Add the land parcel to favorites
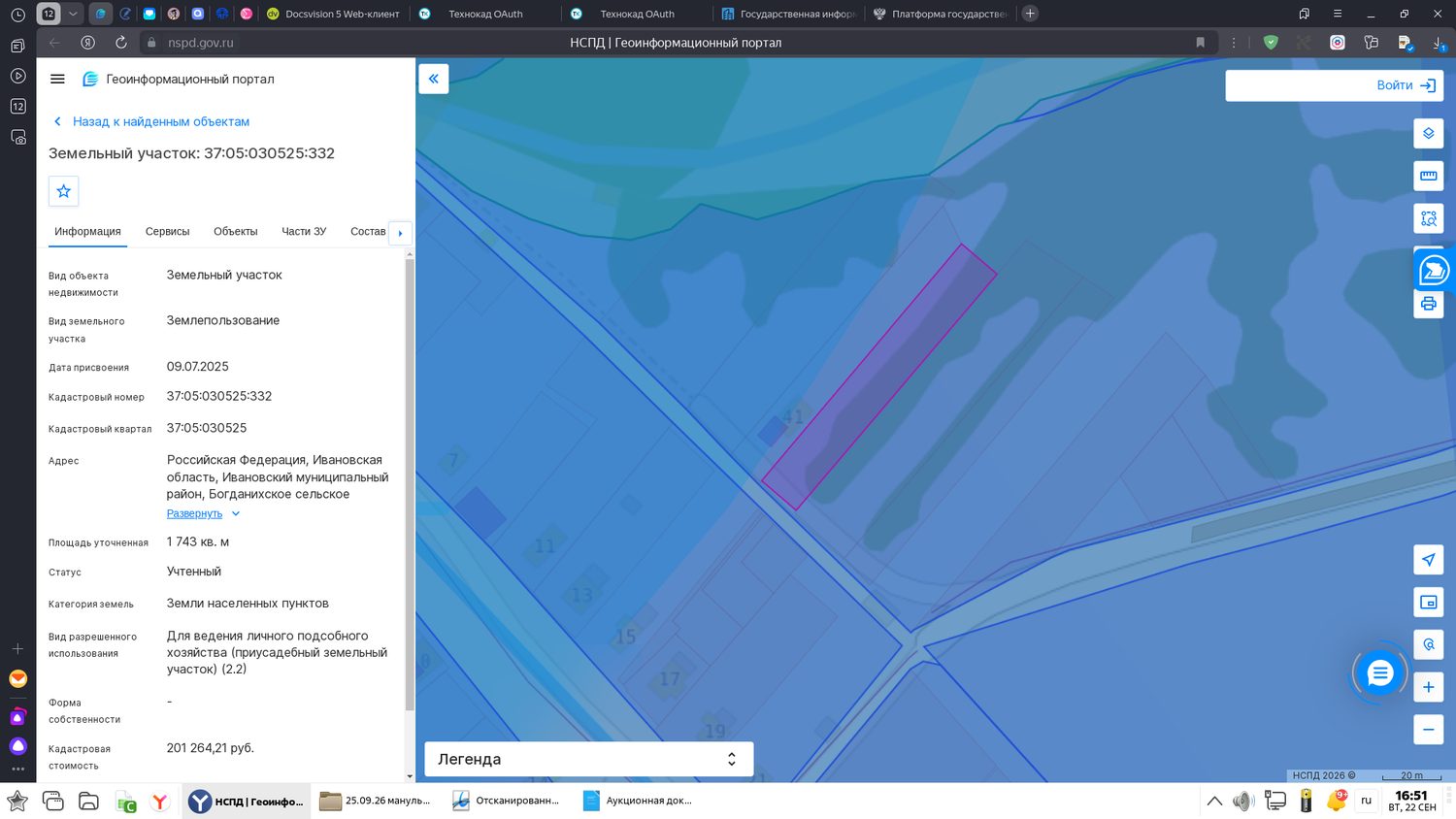The height and width of the screenshot is (819, 1456). [64, 191]
